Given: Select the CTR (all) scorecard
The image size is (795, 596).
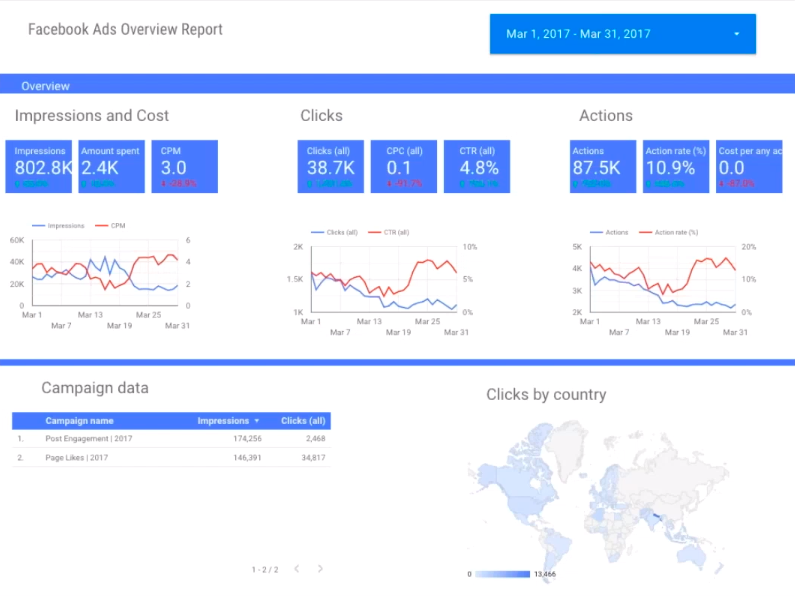Looking at the screenshot, I should coord(477,167).
